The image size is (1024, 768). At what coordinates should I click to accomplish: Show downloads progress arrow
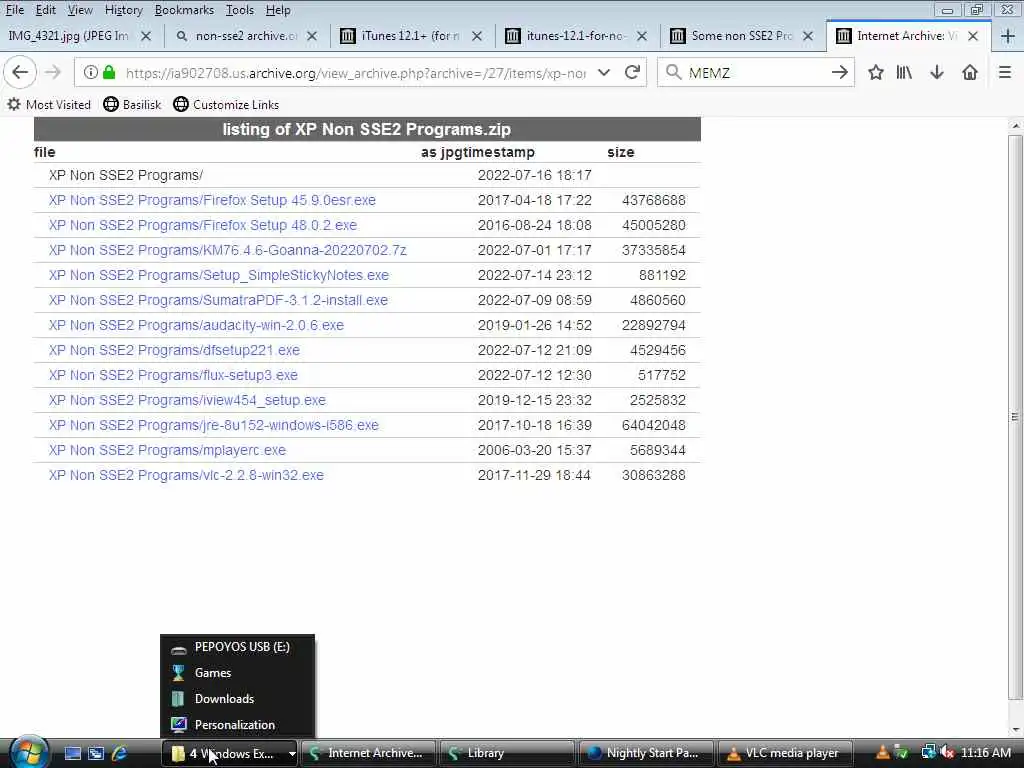point(936,72)
